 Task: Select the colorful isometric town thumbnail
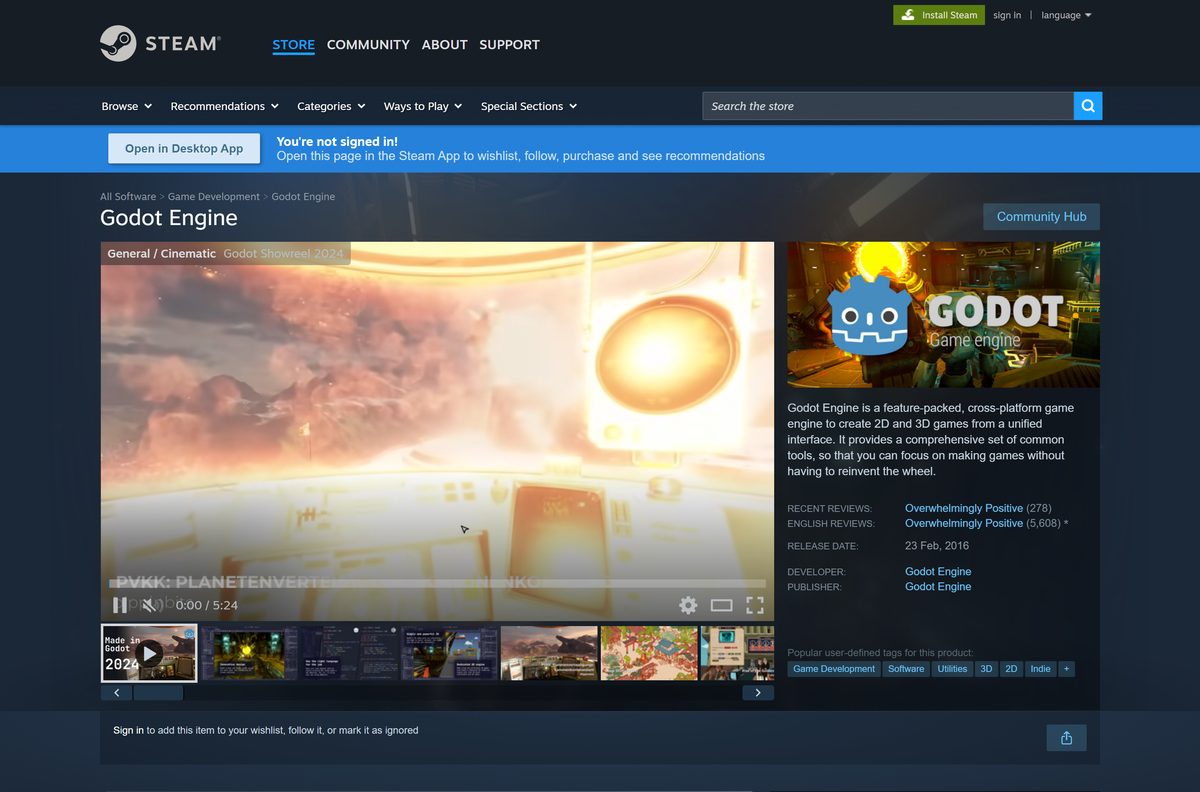point(649,653)
